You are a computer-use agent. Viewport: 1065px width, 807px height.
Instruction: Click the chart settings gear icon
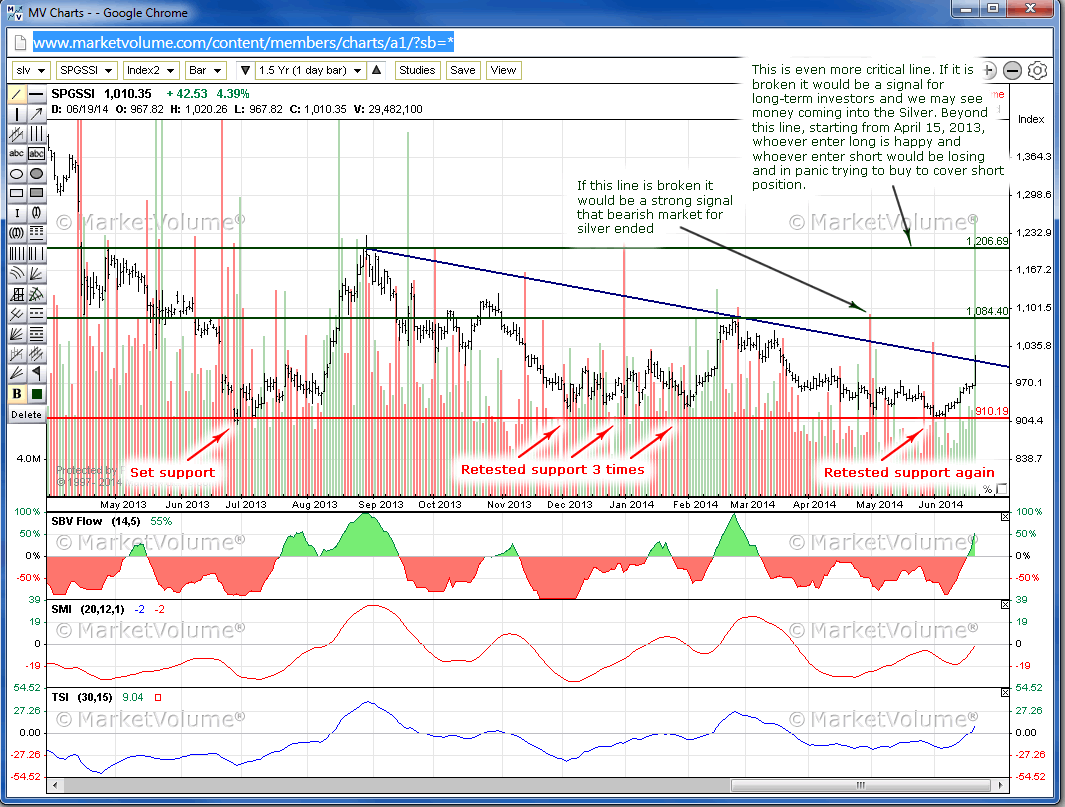pyautogui.click(x=1037, y=70)
